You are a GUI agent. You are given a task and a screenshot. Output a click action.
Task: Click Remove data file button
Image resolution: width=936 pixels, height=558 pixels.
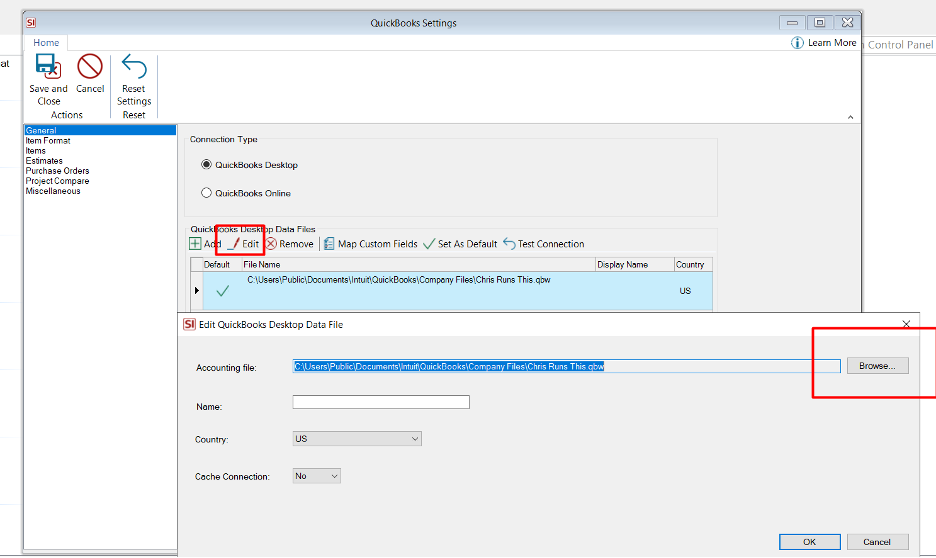tap(290, 243)
